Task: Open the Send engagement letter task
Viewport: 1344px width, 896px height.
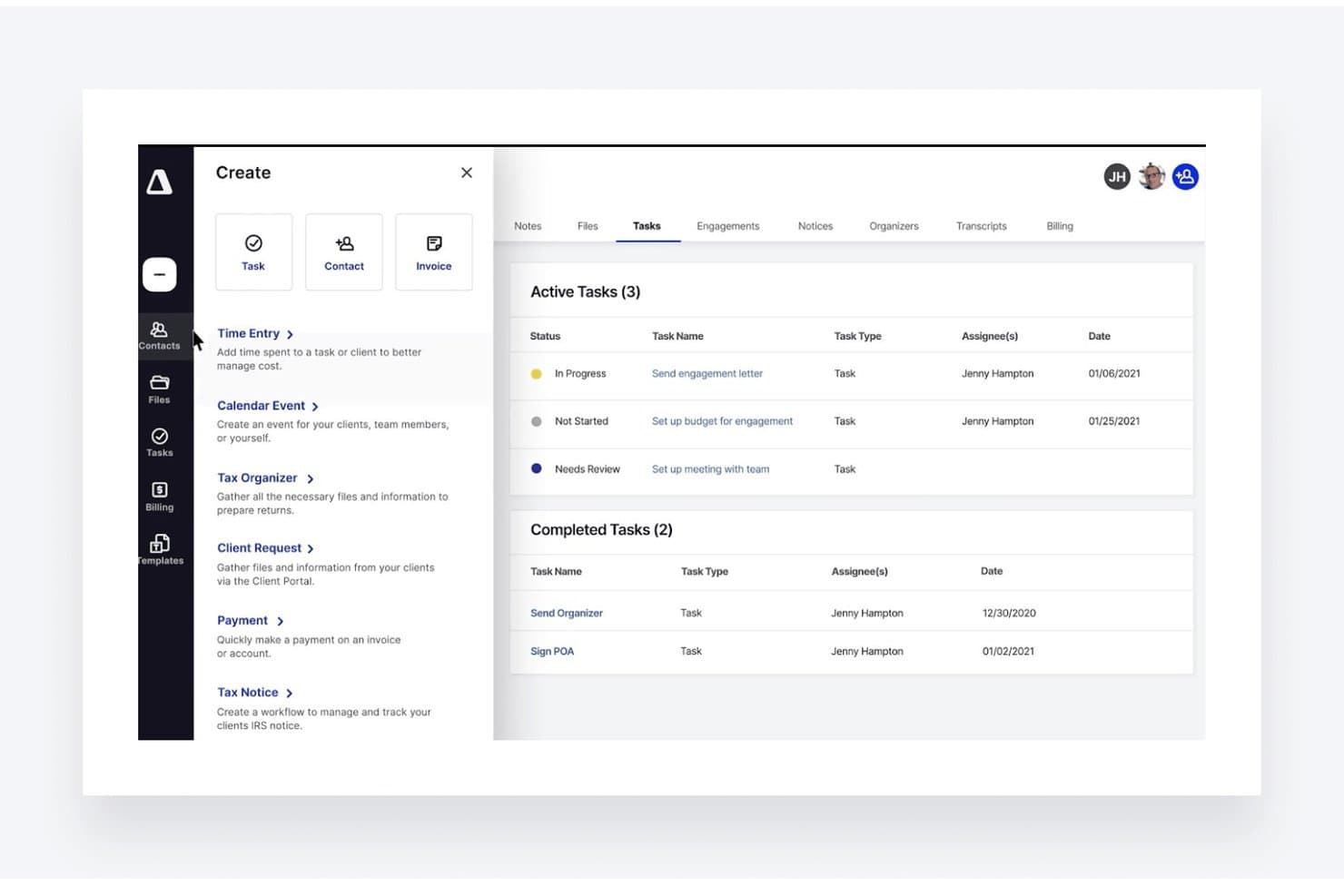Action: pyautogui.click(x=707, y=374)
